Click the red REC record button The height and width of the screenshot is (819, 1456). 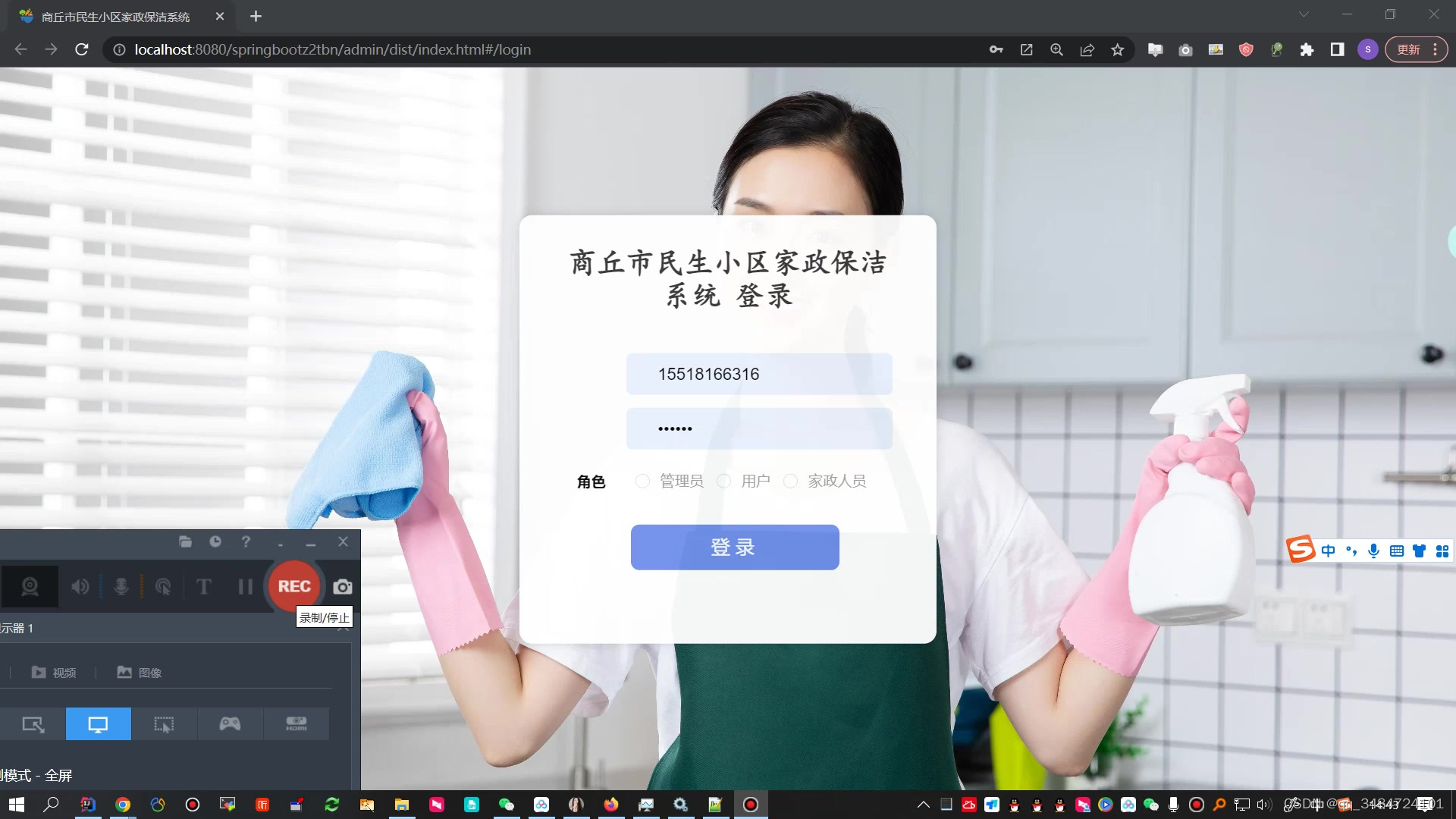294,586
